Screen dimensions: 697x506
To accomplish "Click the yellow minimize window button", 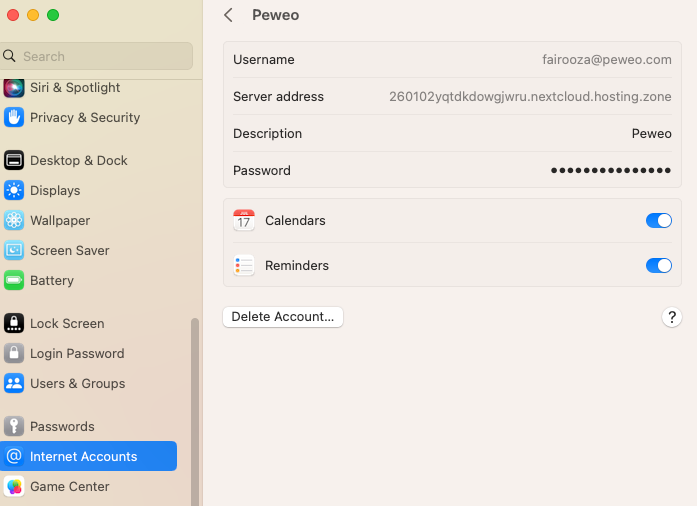I will (x=33, y=15).
